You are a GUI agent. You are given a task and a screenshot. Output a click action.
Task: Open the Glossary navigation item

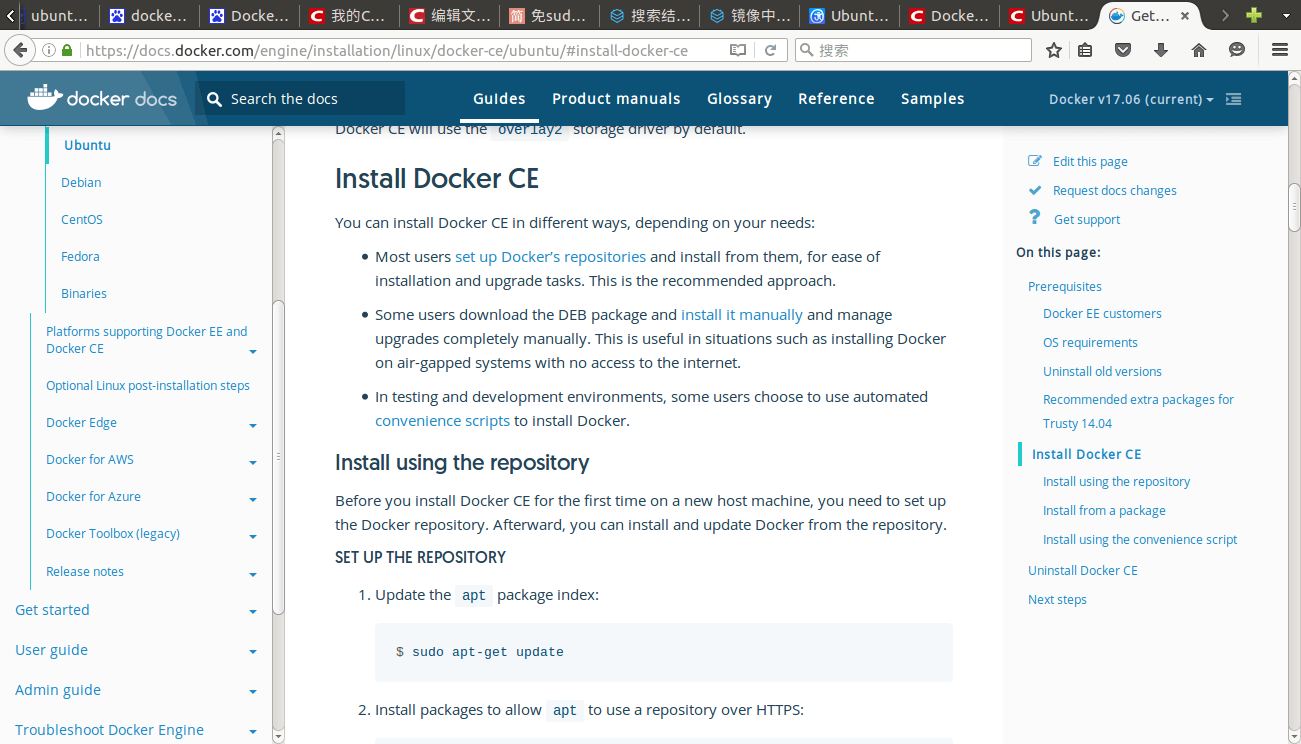pyautogui.click(x=738, y=98)
